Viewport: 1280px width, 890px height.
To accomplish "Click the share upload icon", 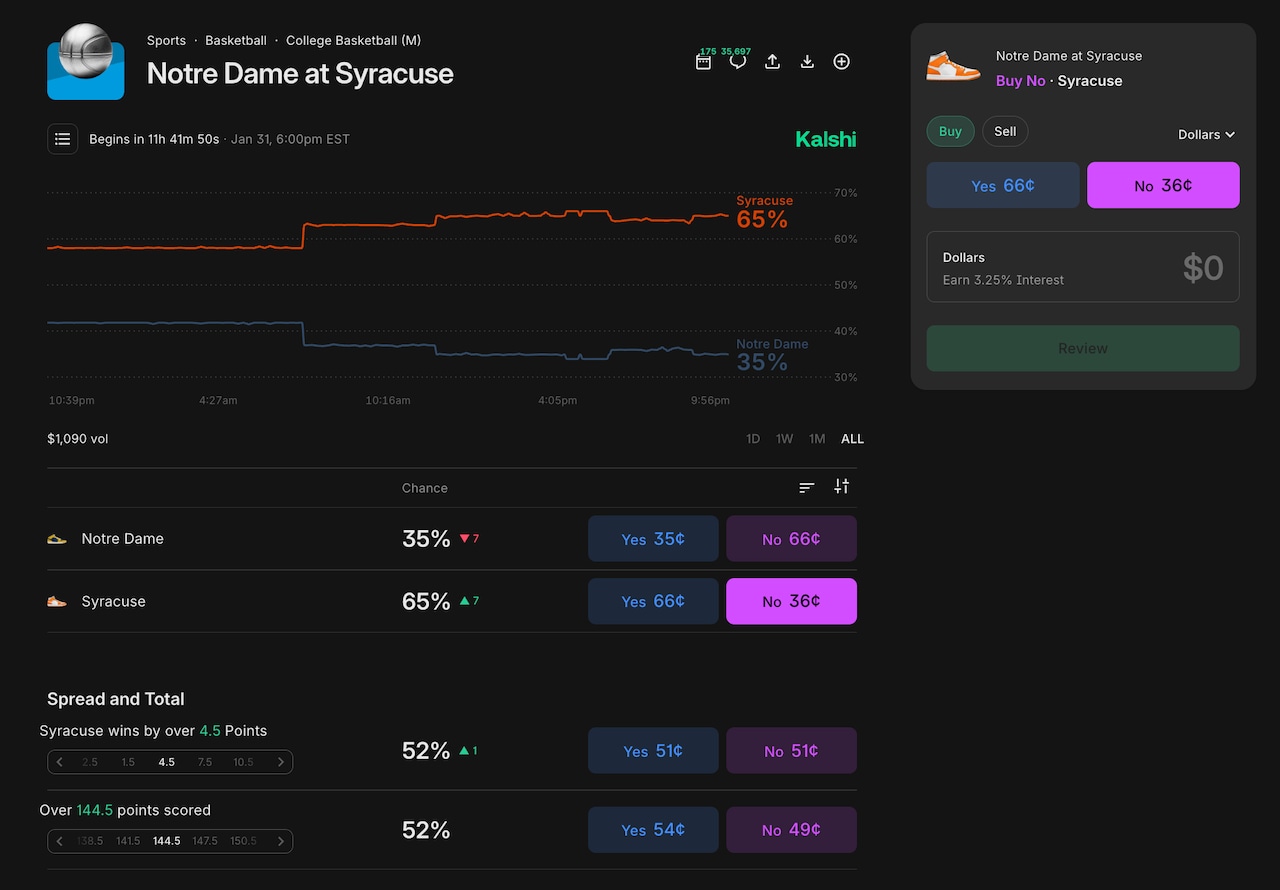I will tap(772, 62).
